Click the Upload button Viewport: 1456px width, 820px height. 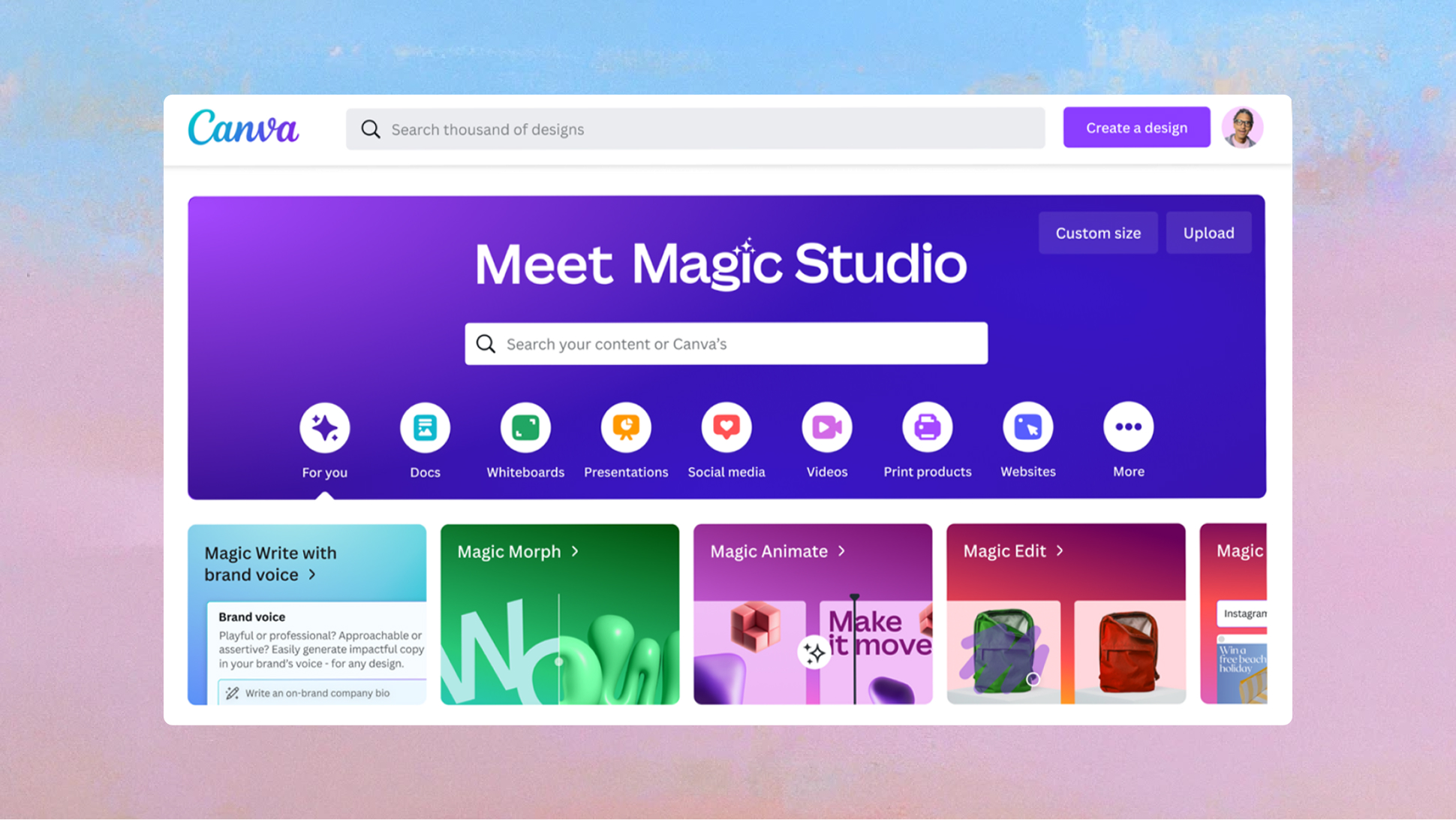1209,232
